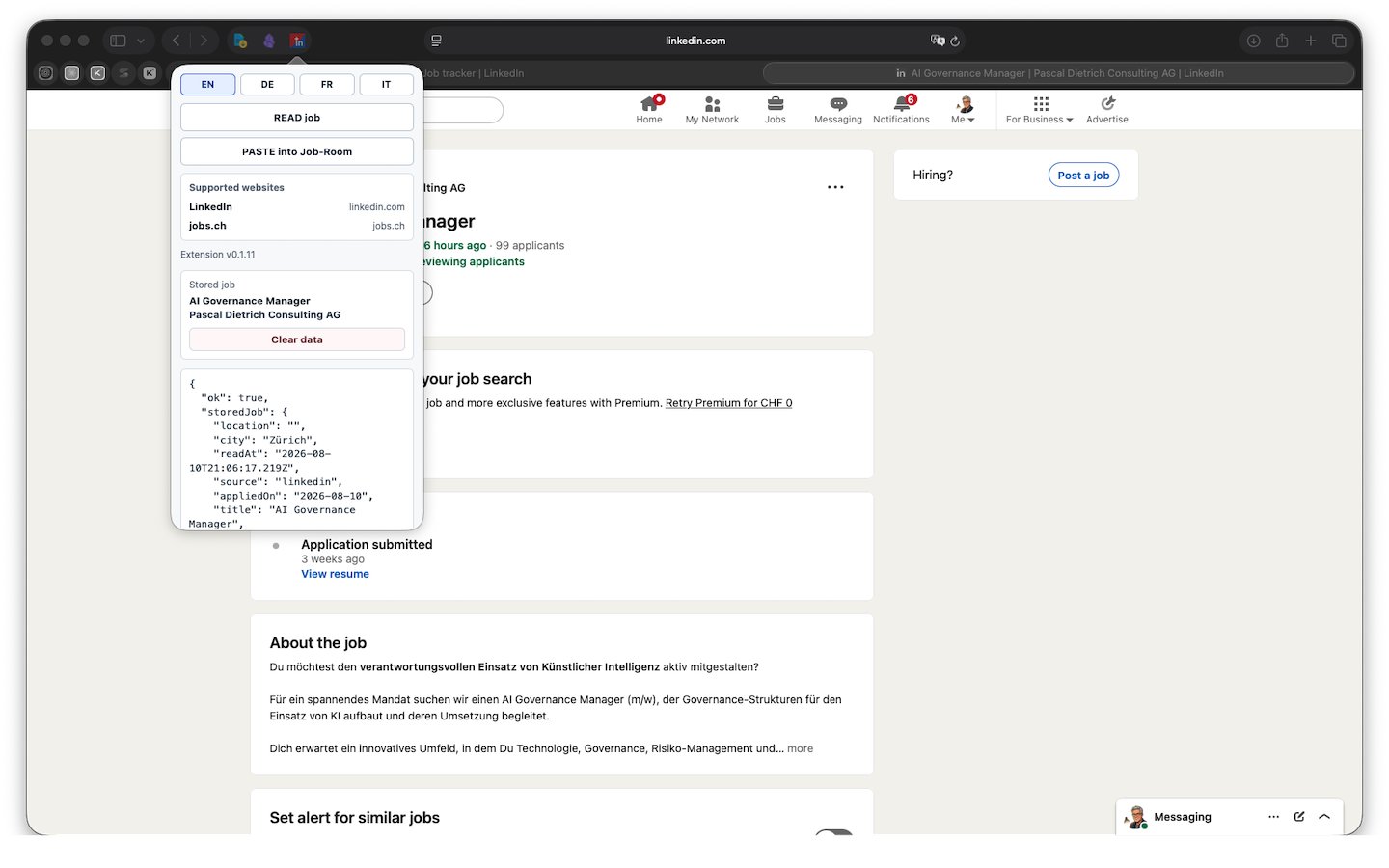Click 'About the job' heading

[x=318, y=642]
